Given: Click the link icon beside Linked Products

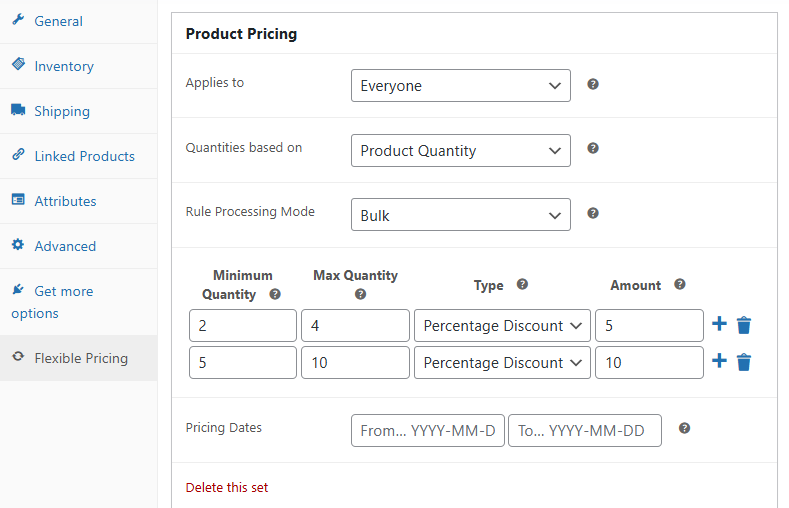Looking at the screenshot, I should click(x=18, y=154).
